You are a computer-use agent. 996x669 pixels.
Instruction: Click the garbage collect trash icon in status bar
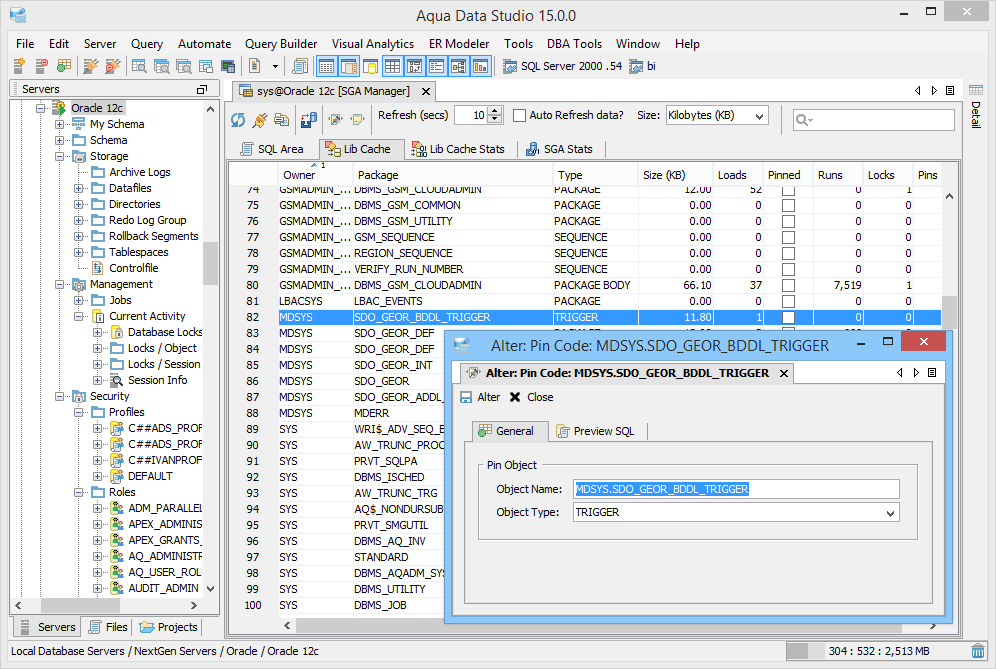click(x=978, y=651)
